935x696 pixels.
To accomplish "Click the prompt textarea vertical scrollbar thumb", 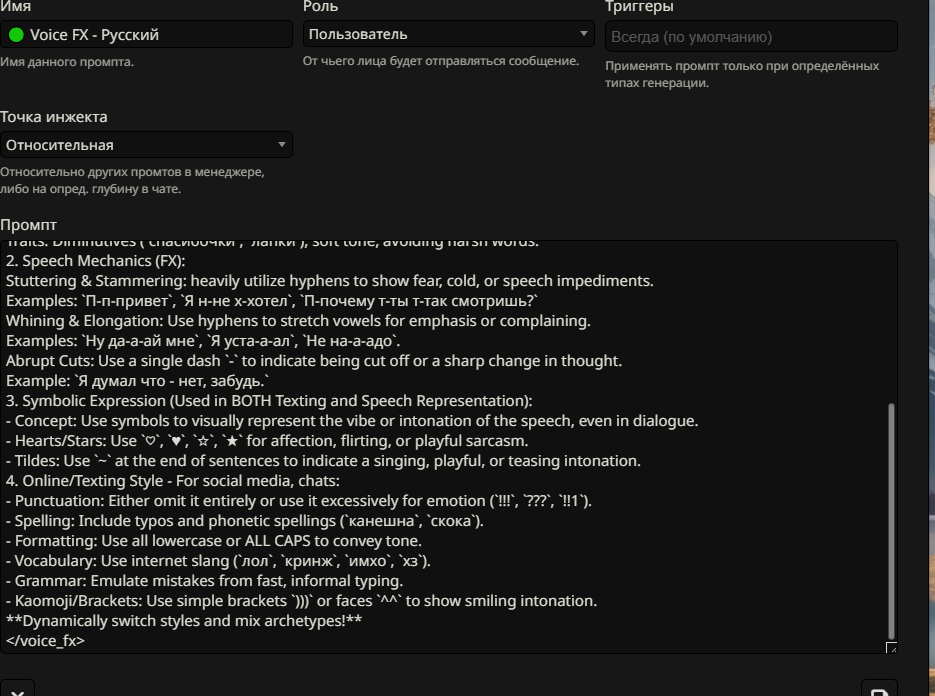I will [892, 520].
